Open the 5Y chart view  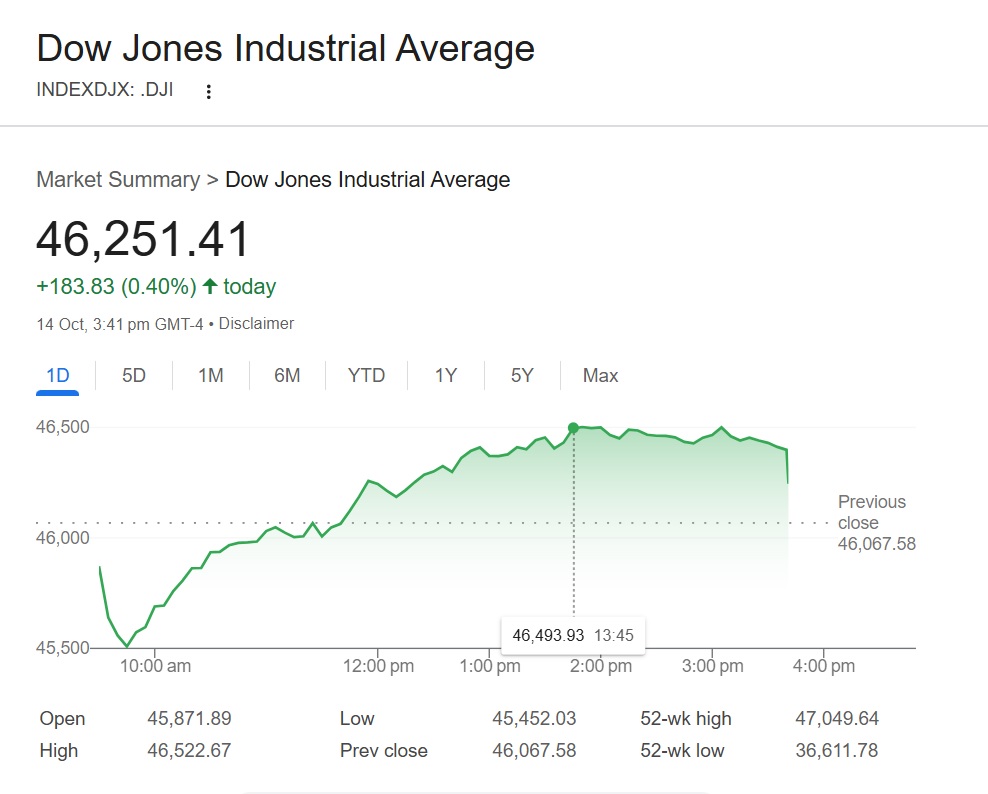coord(522,375)
